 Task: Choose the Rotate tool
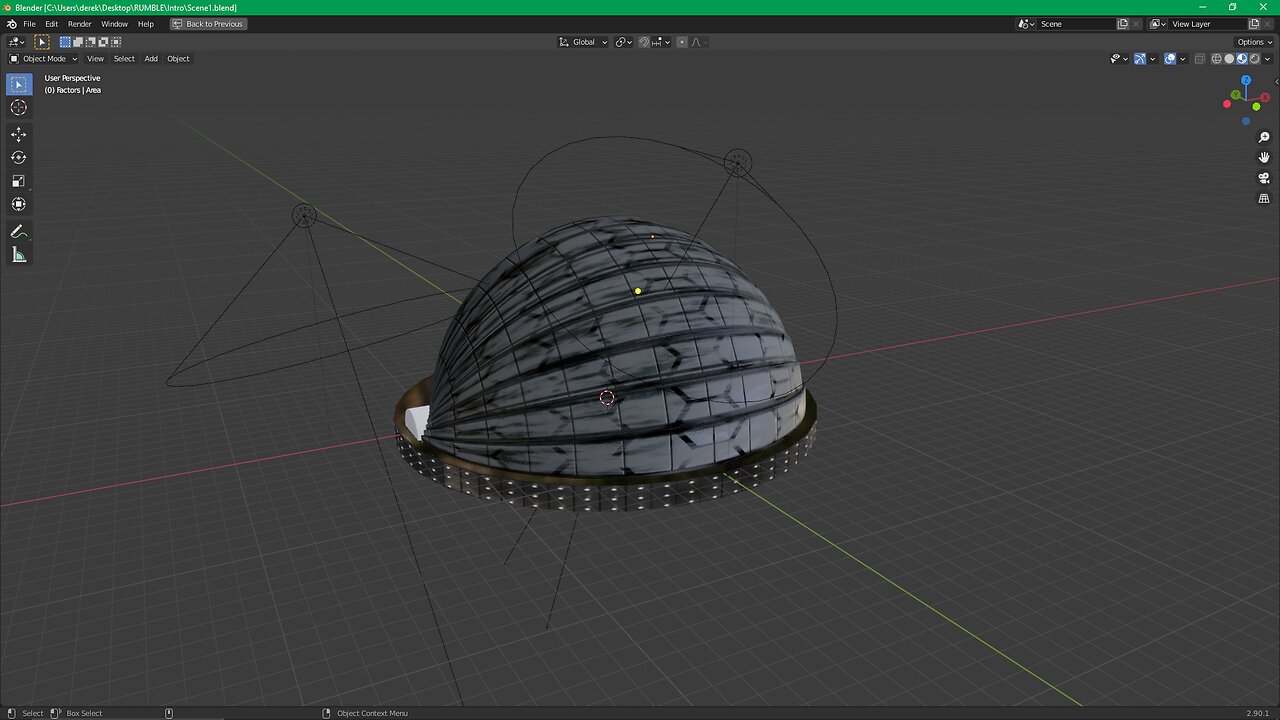[19, 157]
